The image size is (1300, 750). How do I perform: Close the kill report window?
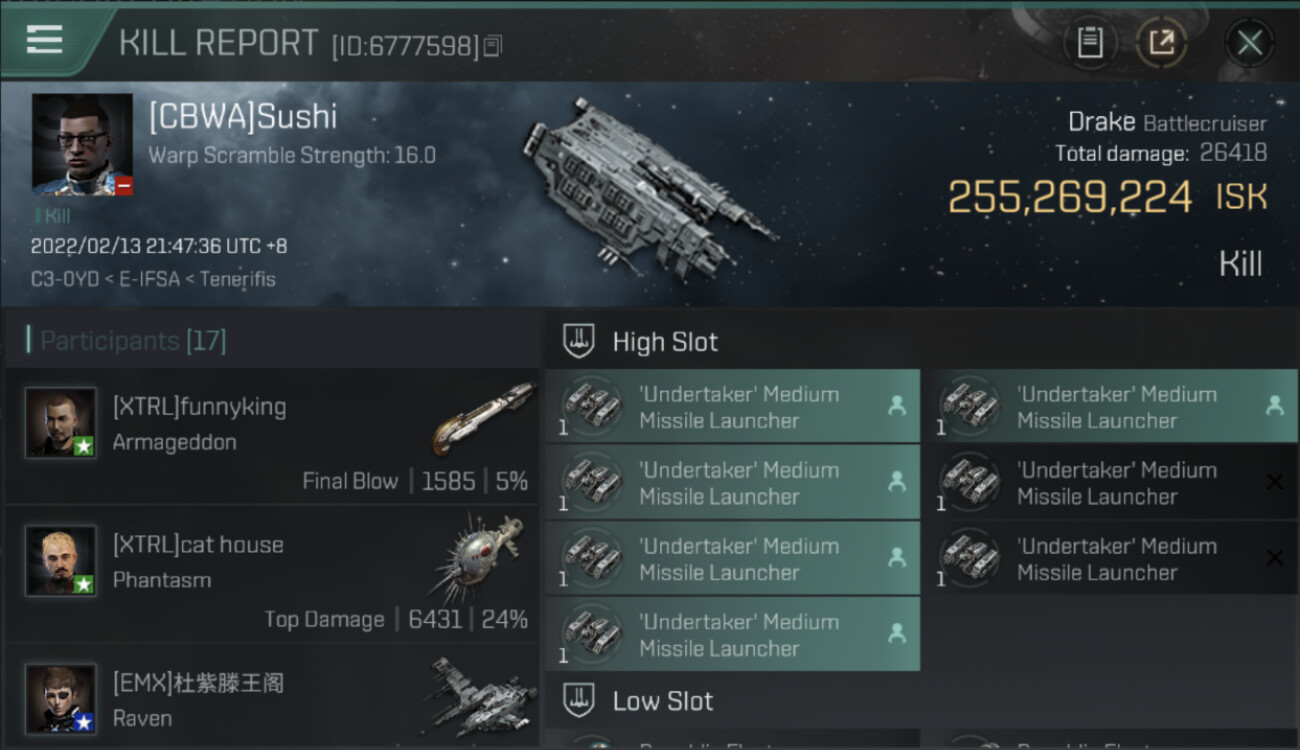point(1249,43)
